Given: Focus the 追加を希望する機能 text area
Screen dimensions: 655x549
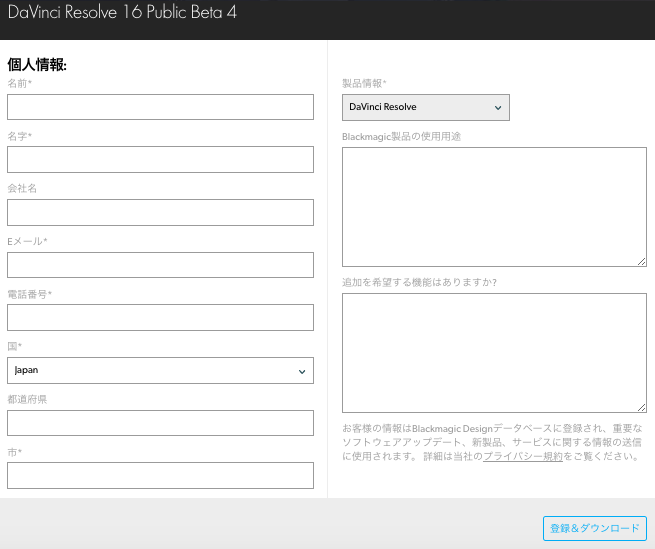Looking at the screenshot, I should [494, 353].
